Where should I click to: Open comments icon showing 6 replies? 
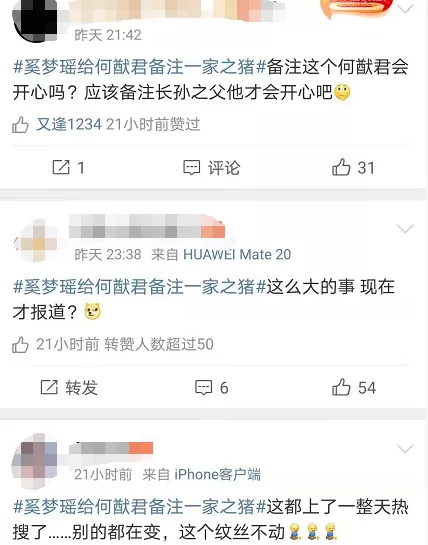coord(211,388)
